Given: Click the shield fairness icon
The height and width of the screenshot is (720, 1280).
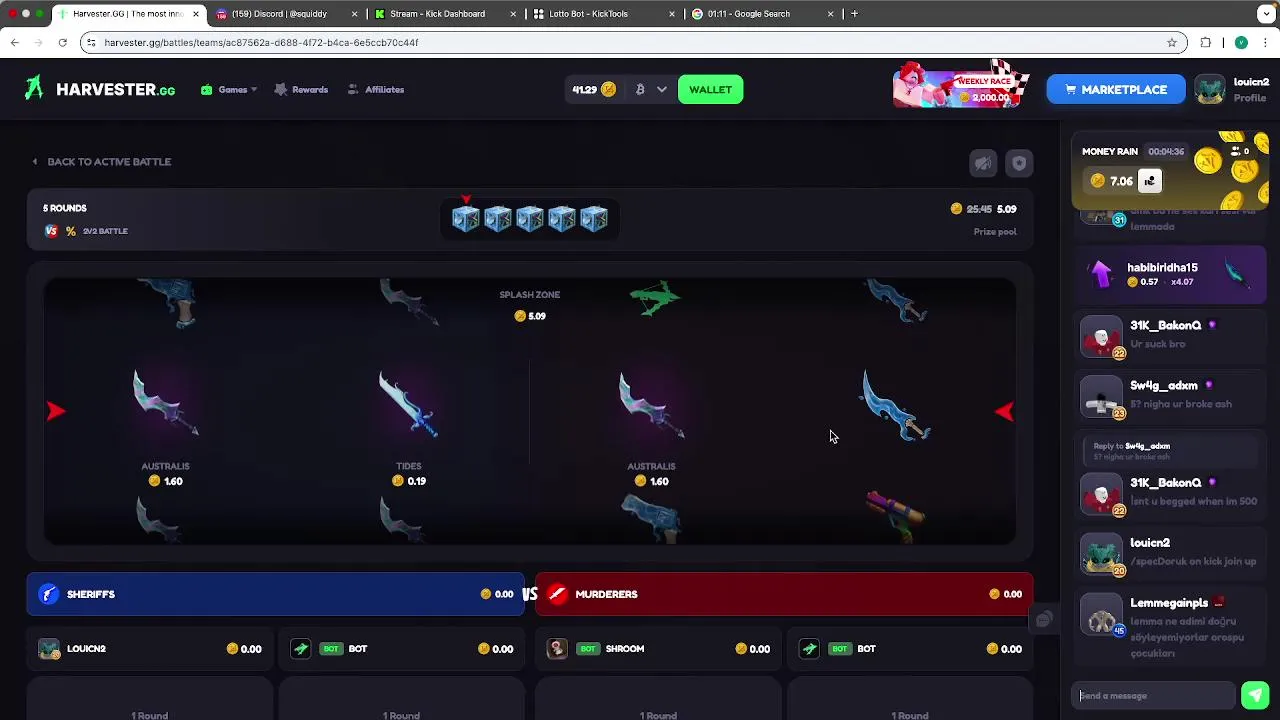Looking at the screenshot, I should pyautogui.click(x=1018, y=163).
